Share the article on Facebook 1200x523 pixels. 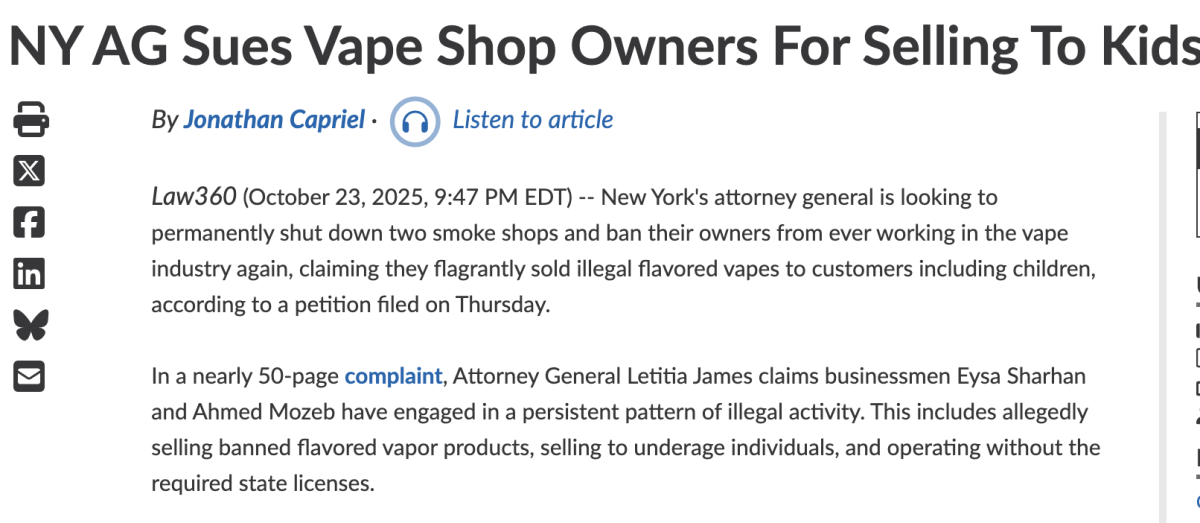point(30,222)
